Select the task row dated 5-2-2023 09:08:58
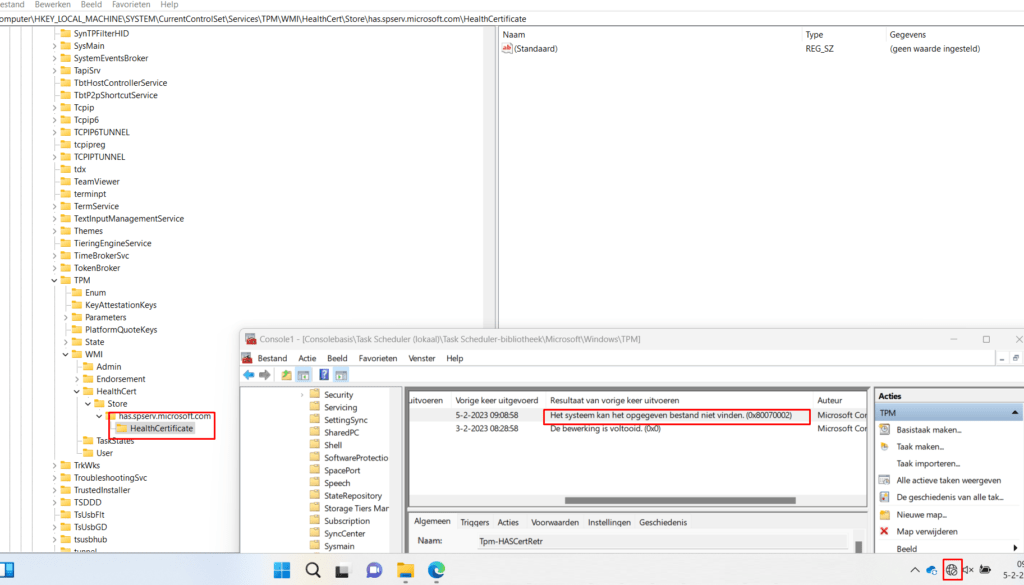Screen dimensions: 1024x585 (640, 415)
